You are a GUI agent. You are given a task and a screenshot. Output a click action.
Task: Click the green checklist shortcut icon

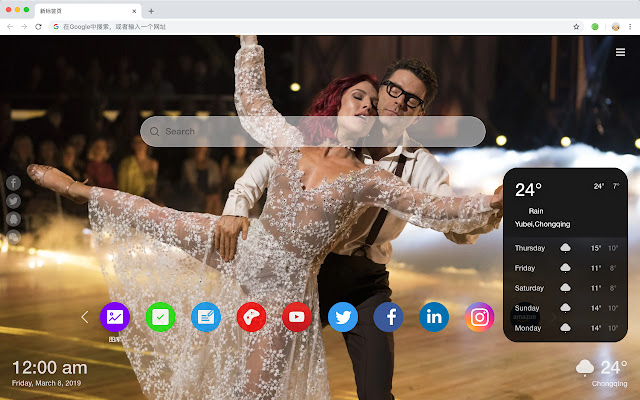pos(160,317)
